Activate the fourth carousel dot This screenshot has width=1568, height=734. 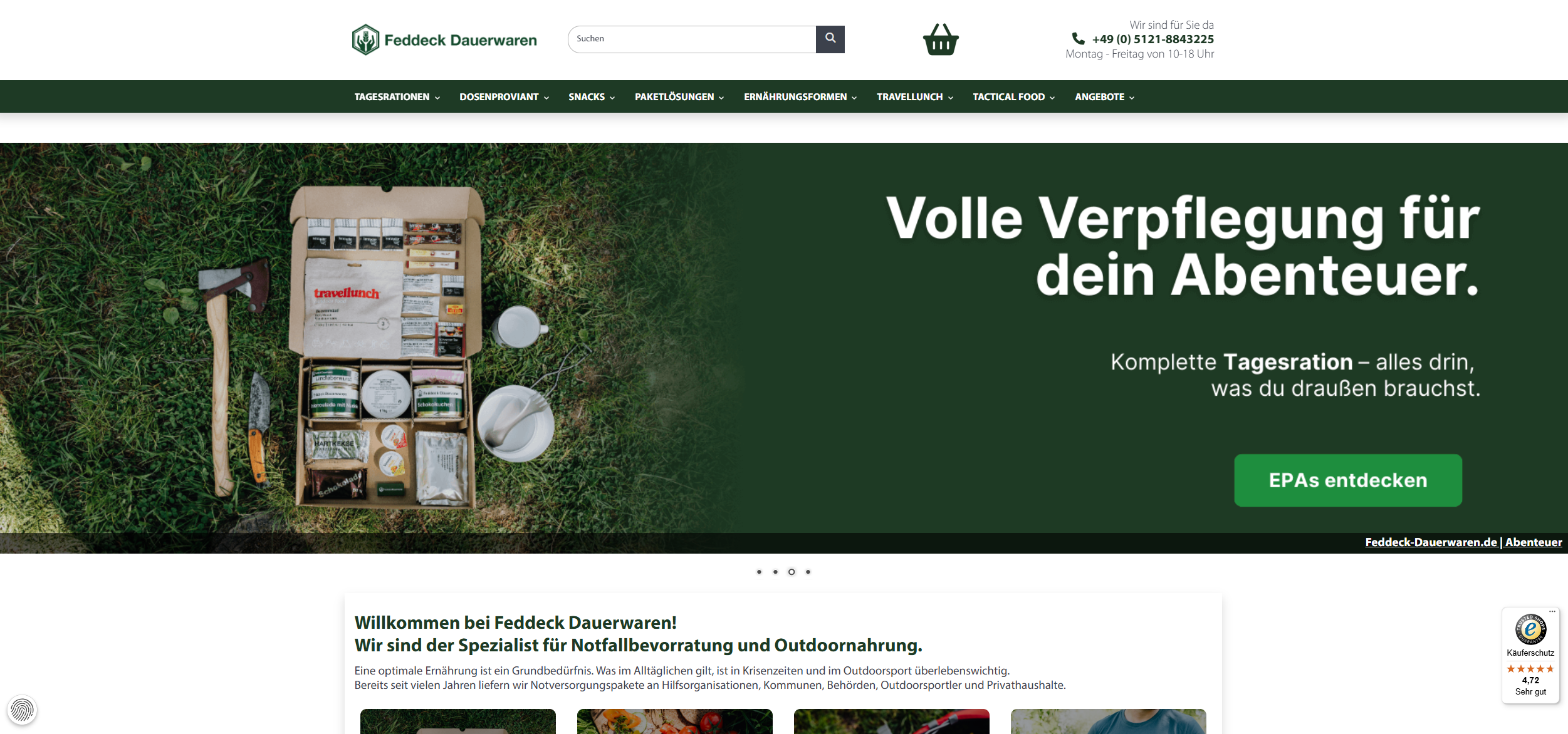click(808, 571)
